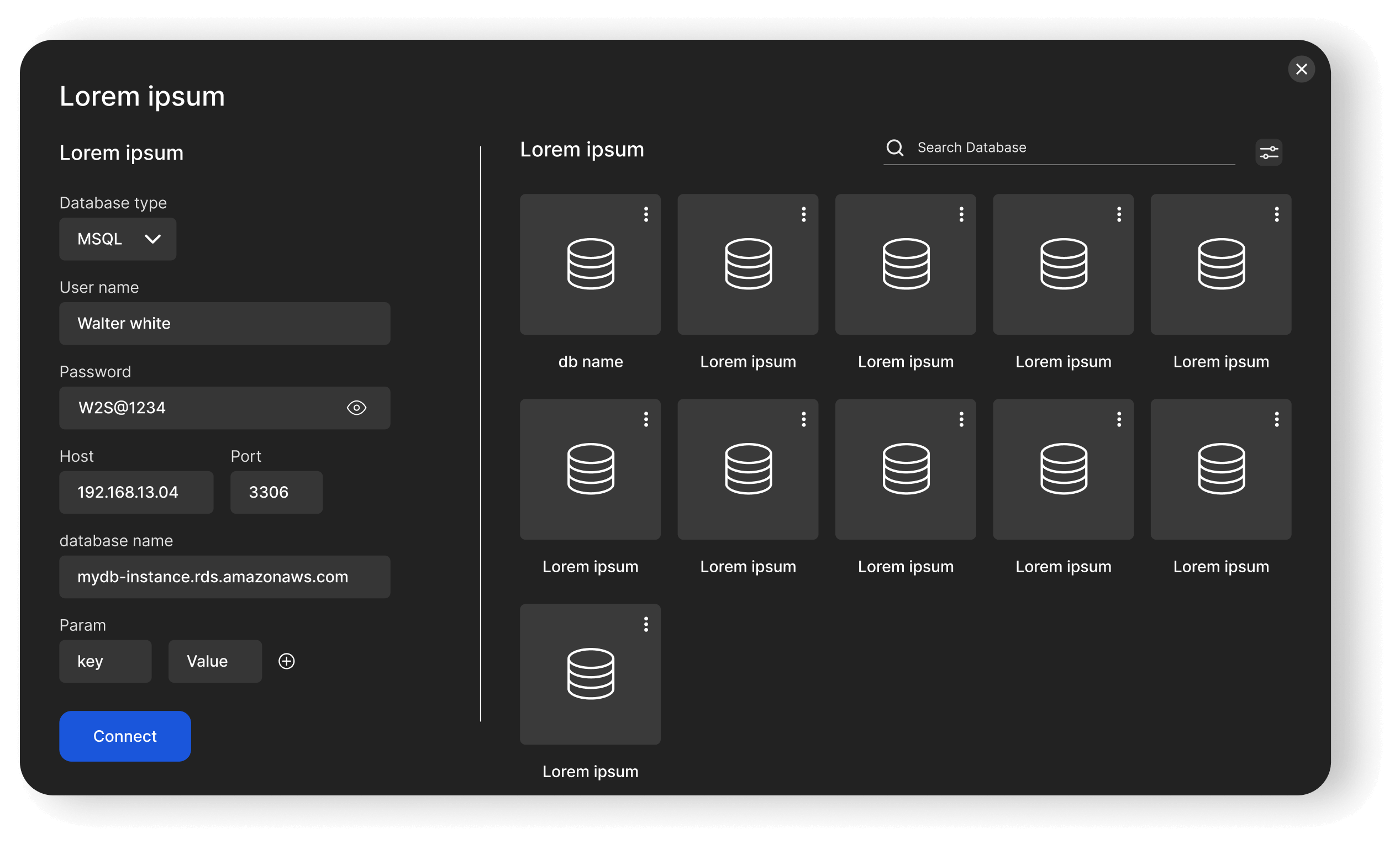Viewport: 1400px width, 844px height.
Task: Click the 'database name' label
Action: pos(116,541)
